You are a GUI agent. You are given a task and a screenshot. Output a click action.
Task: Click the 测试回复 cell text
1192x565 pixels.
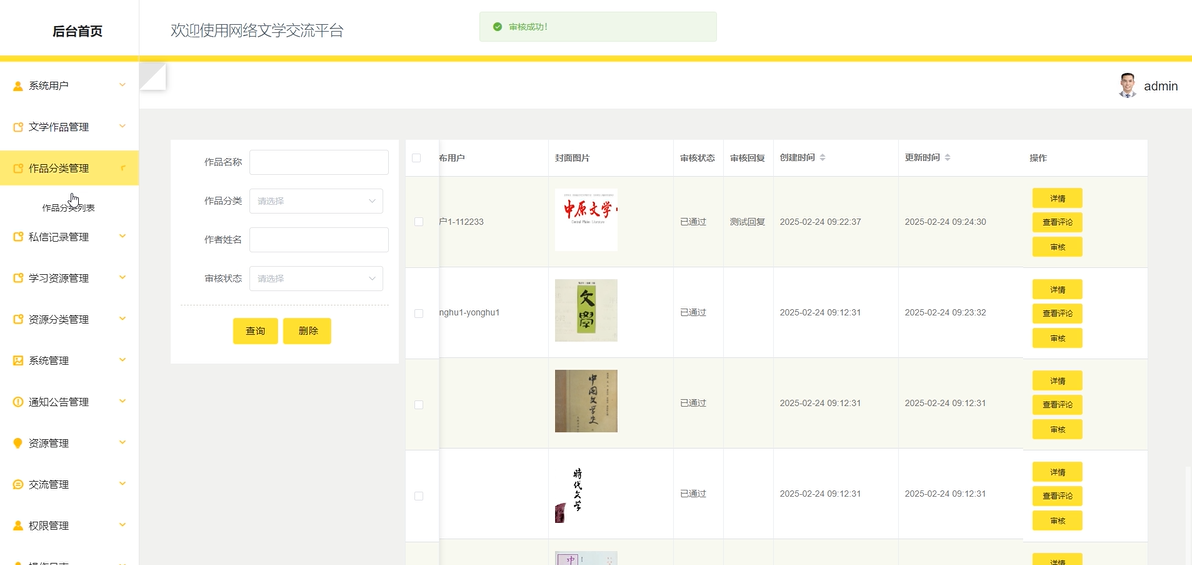[x=747, y=222]
